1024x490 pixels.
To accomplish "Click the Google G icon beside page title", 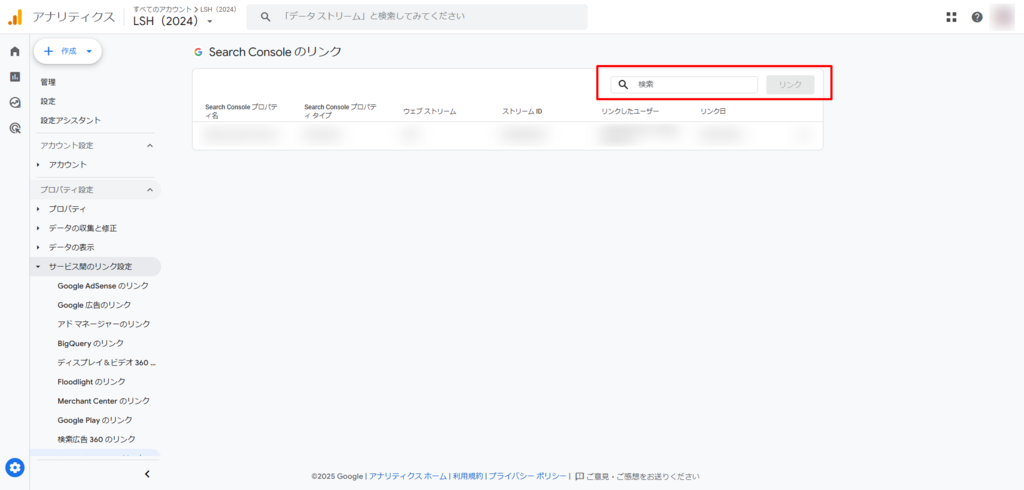I will pyautogui.click(x=199, y=52).
